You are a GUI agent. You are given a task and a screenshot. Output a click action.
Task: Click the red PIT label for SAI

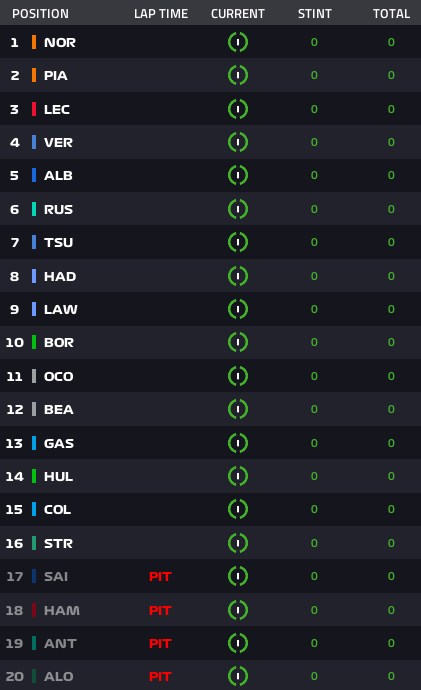tap(160, 576)
